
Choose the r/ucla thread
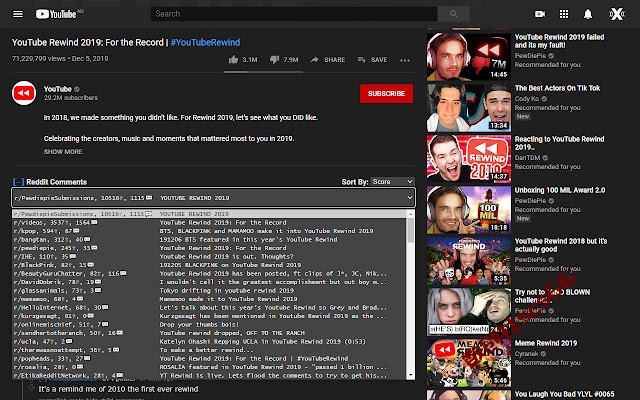[209, 342]
